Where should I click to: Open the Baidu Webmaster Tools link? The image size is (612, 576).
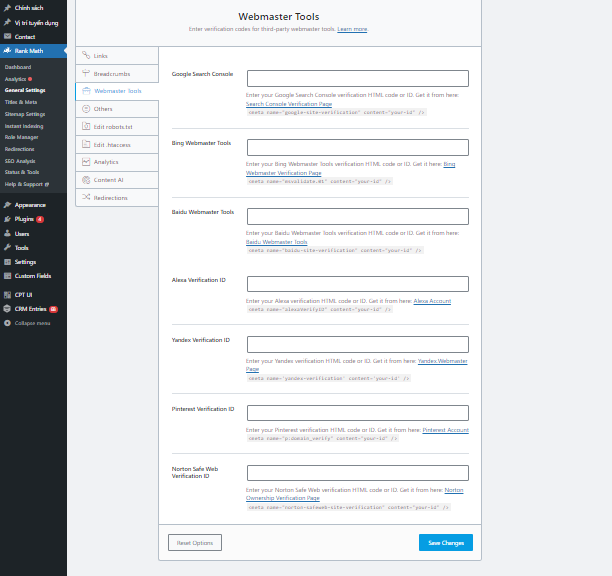(276, 242)
